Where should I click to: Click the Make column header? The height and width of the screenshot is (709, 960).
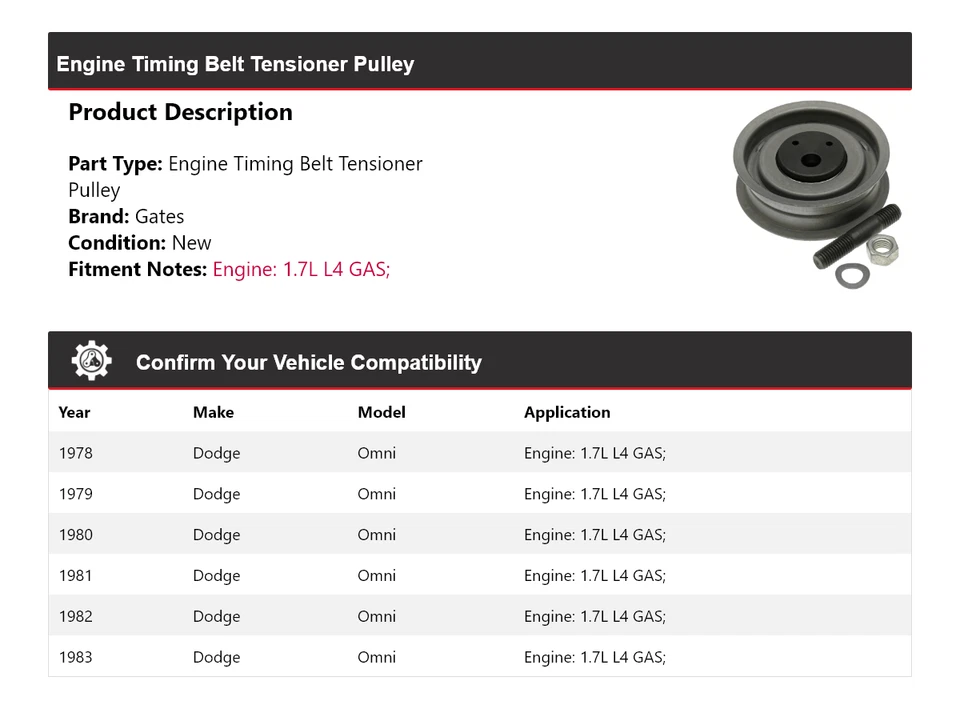(213, 412)
